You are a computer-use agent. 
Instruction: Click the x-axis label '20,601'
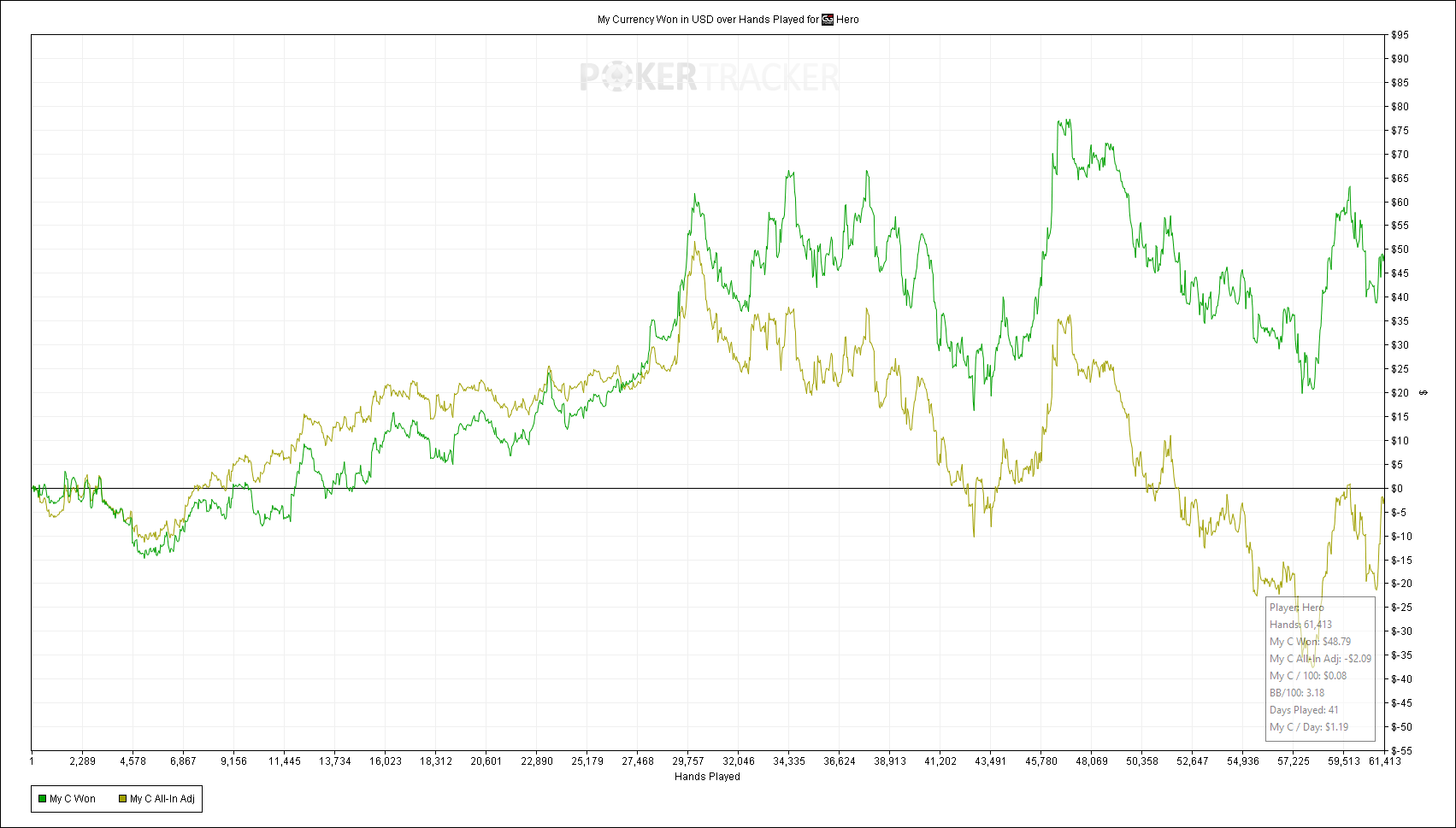point(486,761)
